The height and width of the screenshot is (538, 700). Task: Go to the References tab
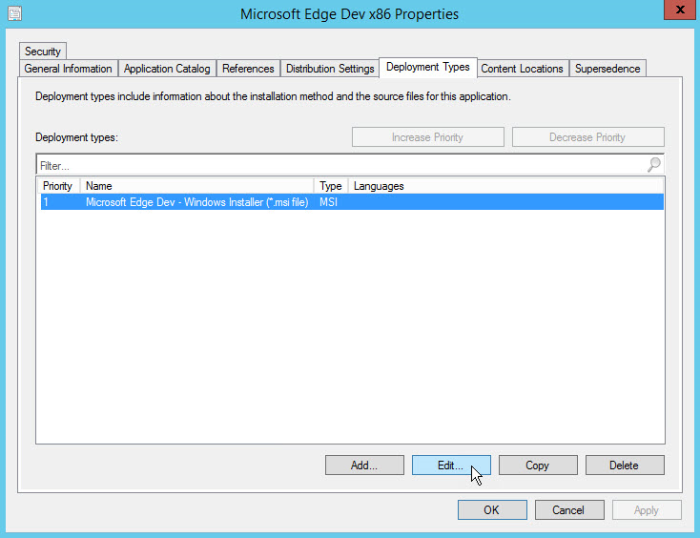248,68
